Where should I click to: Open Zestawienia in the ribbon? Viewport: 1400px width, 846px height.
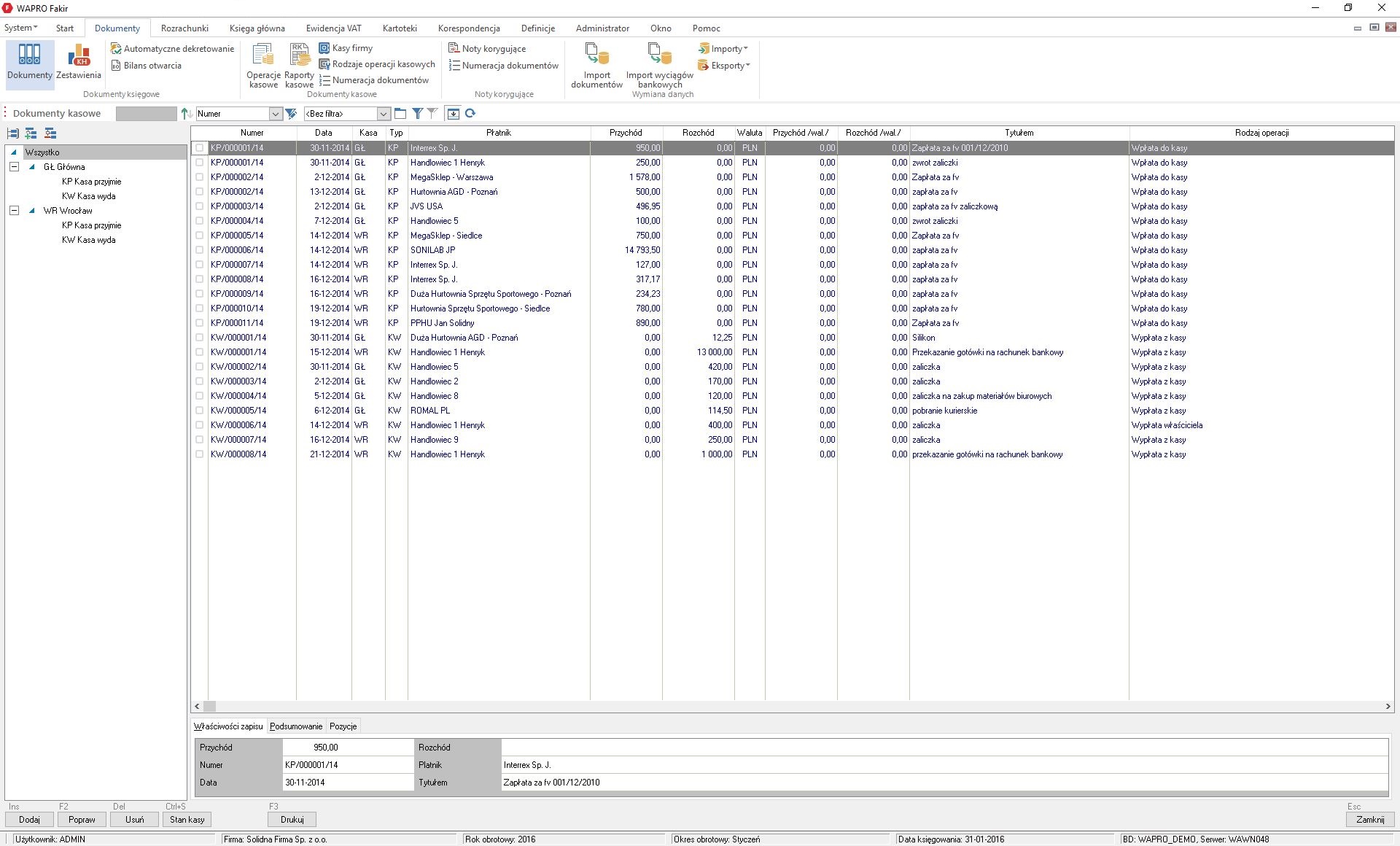point(79,63)
